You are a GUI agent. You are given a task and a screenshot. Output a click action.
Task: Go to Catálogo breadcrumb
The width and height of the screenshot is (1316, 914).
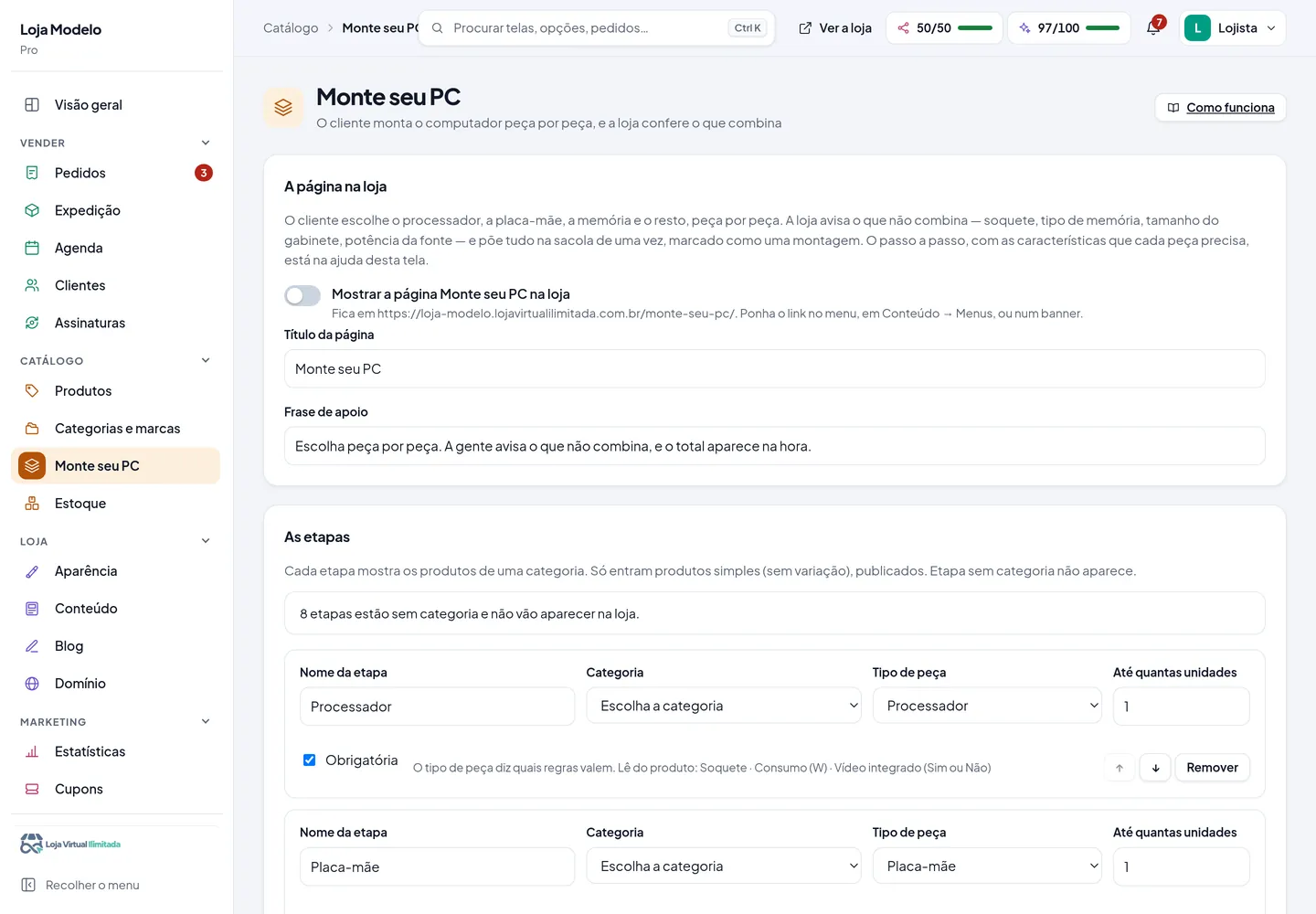pyautogui.click(x=291, y=27)
